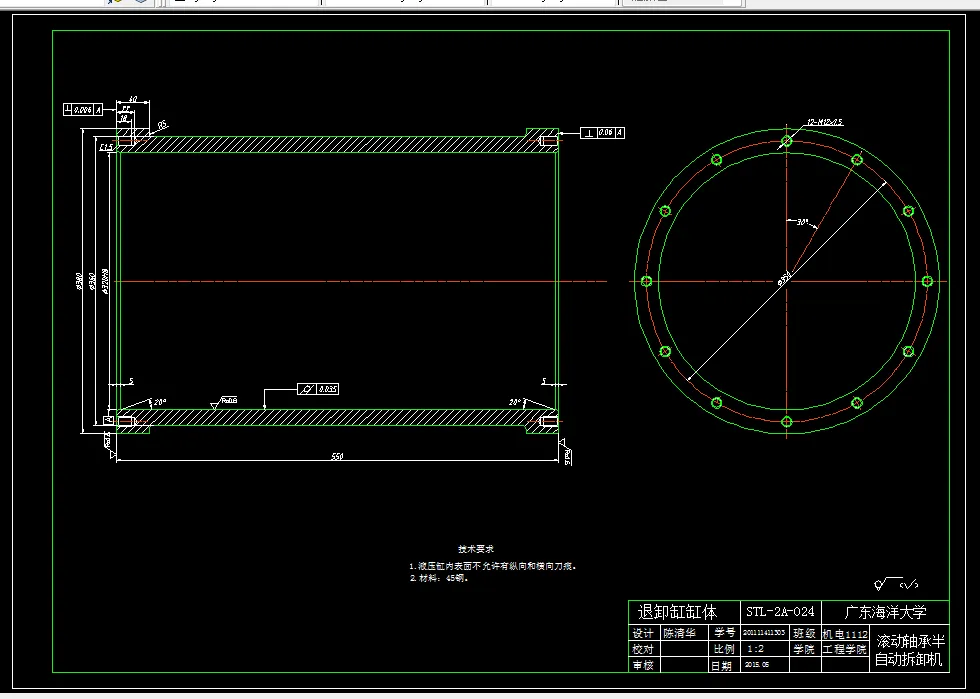Viewport: 980px width, 699px height.
Task: Select left '5' chamfer length dimension
Action: (x=131, y=381)
